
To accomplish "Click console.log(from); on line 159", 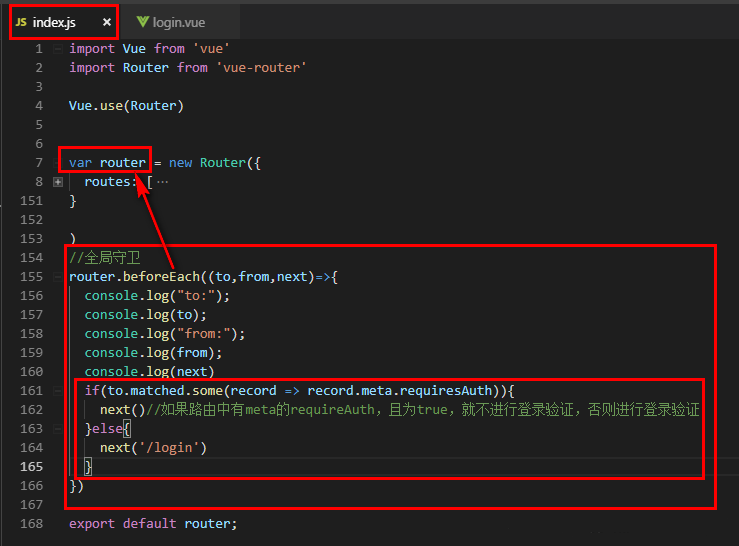I will point(153,353).
